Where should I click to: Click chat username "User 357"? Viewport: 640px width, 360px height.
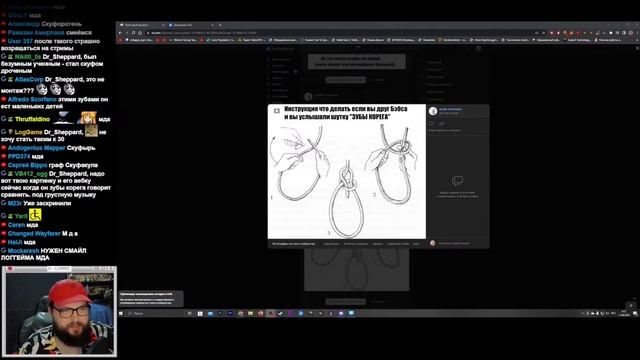20,41
